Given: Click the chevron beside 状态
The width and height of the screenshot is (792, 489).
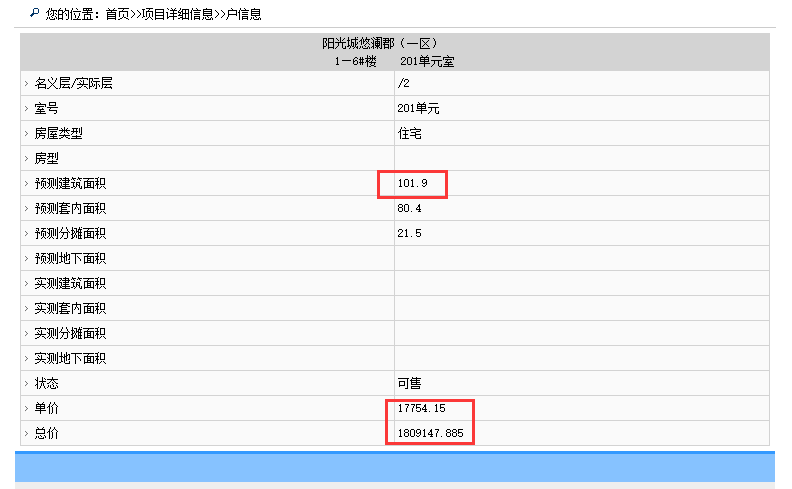Looking at the screenshot, I should 26,383.
